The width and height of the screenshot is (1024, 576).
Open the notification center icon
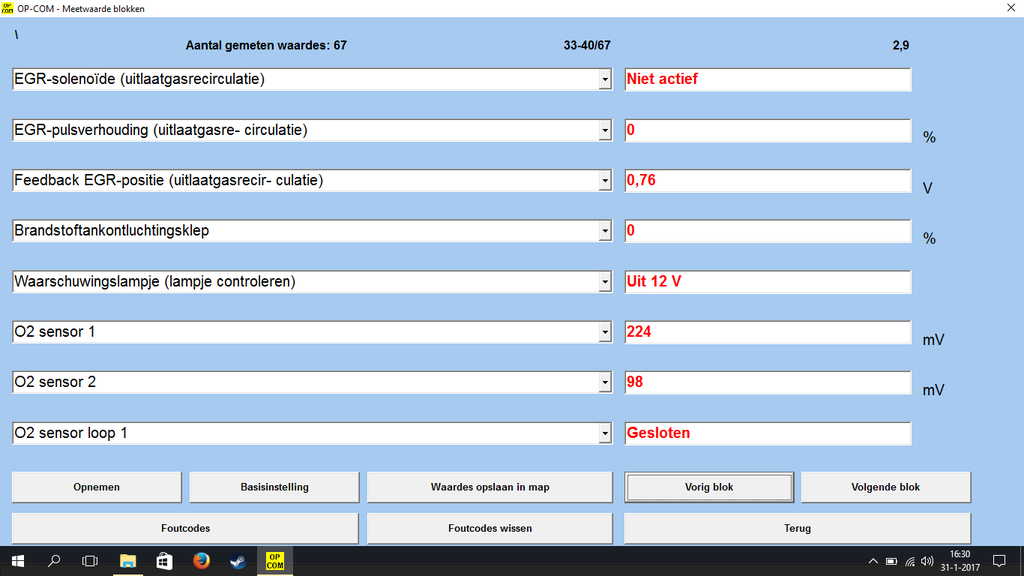(x=998, y=561)
